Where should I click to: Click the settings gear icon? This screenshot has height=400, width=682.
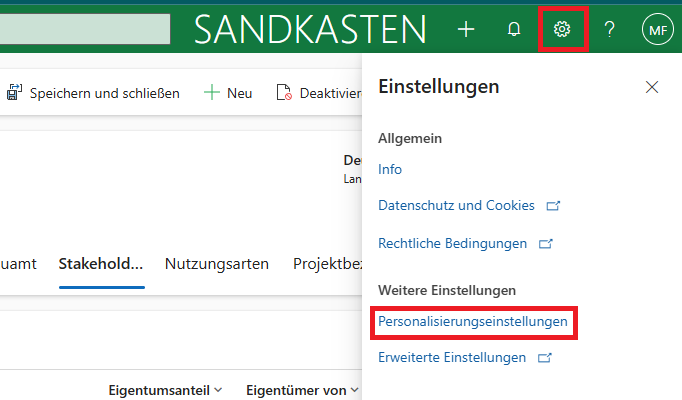click(562, 30)
